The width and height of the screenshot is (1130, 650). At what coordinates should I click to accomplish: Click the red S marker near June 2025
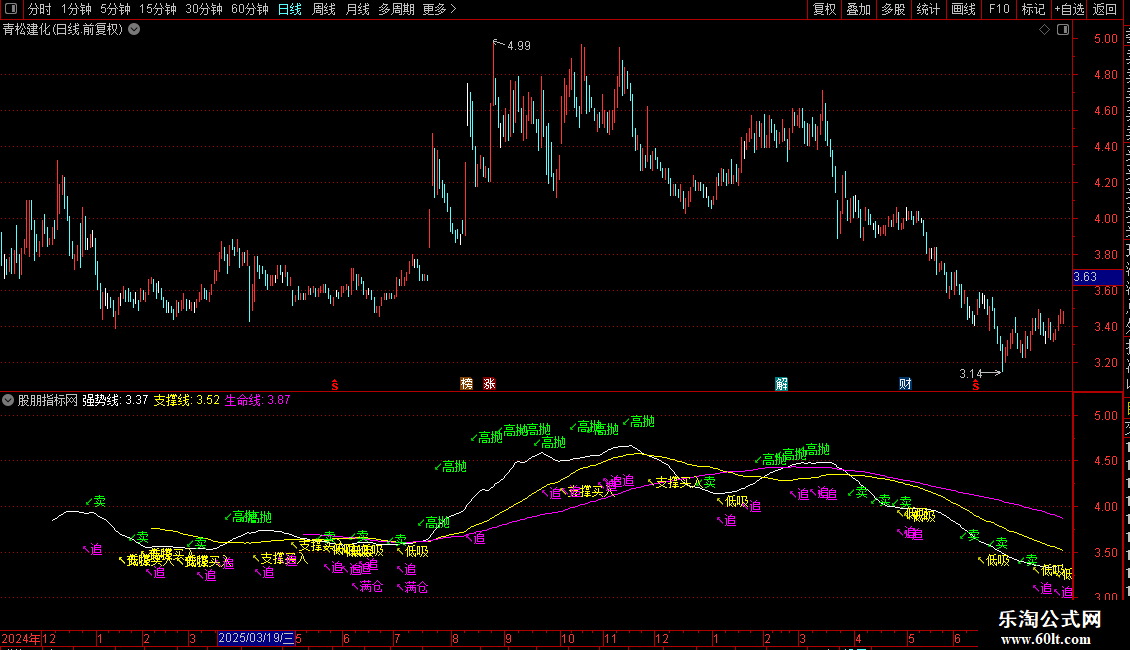pos(976,386)
